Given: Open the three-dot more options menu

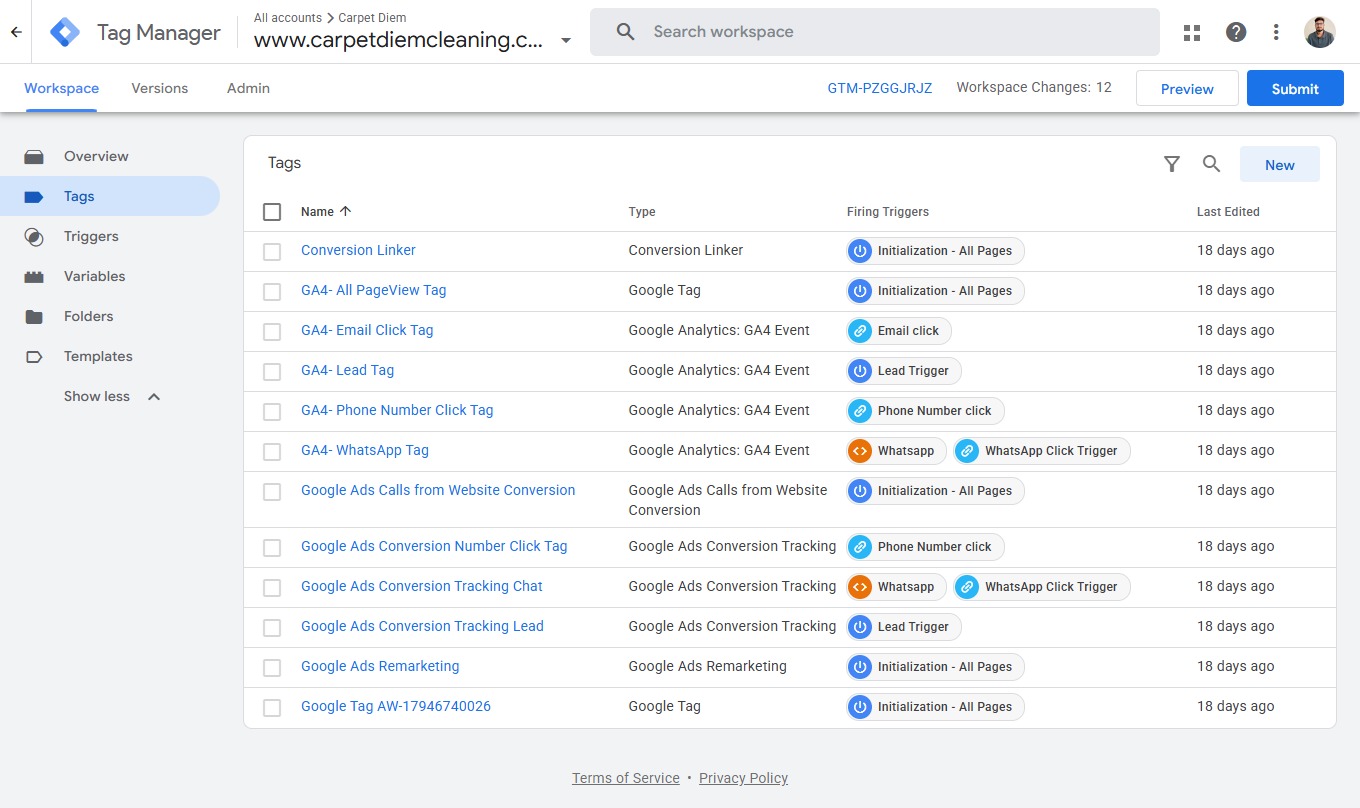Looking at the screenshot, I should click(1276, 32).
